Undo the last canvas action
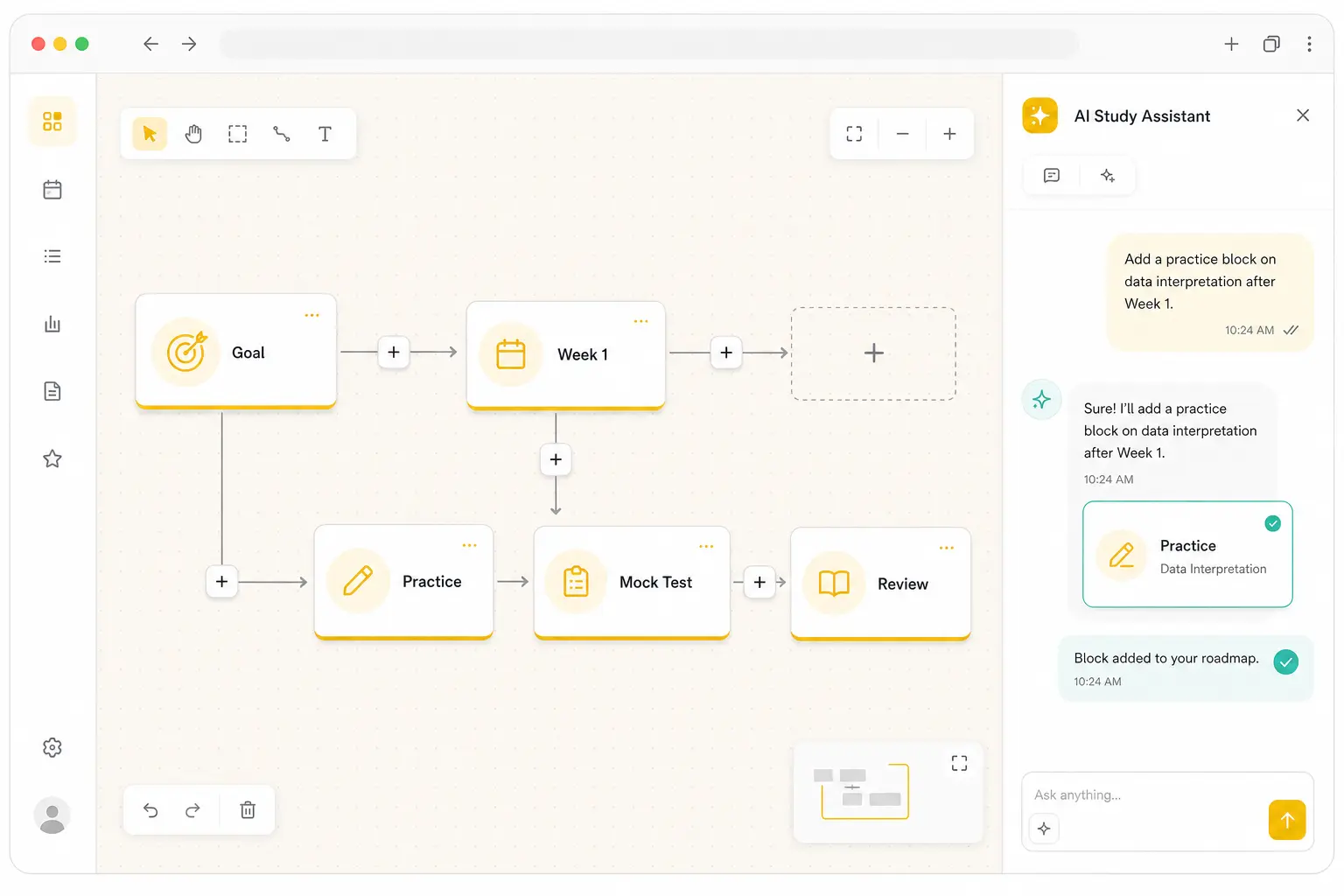 coord(150,810)
